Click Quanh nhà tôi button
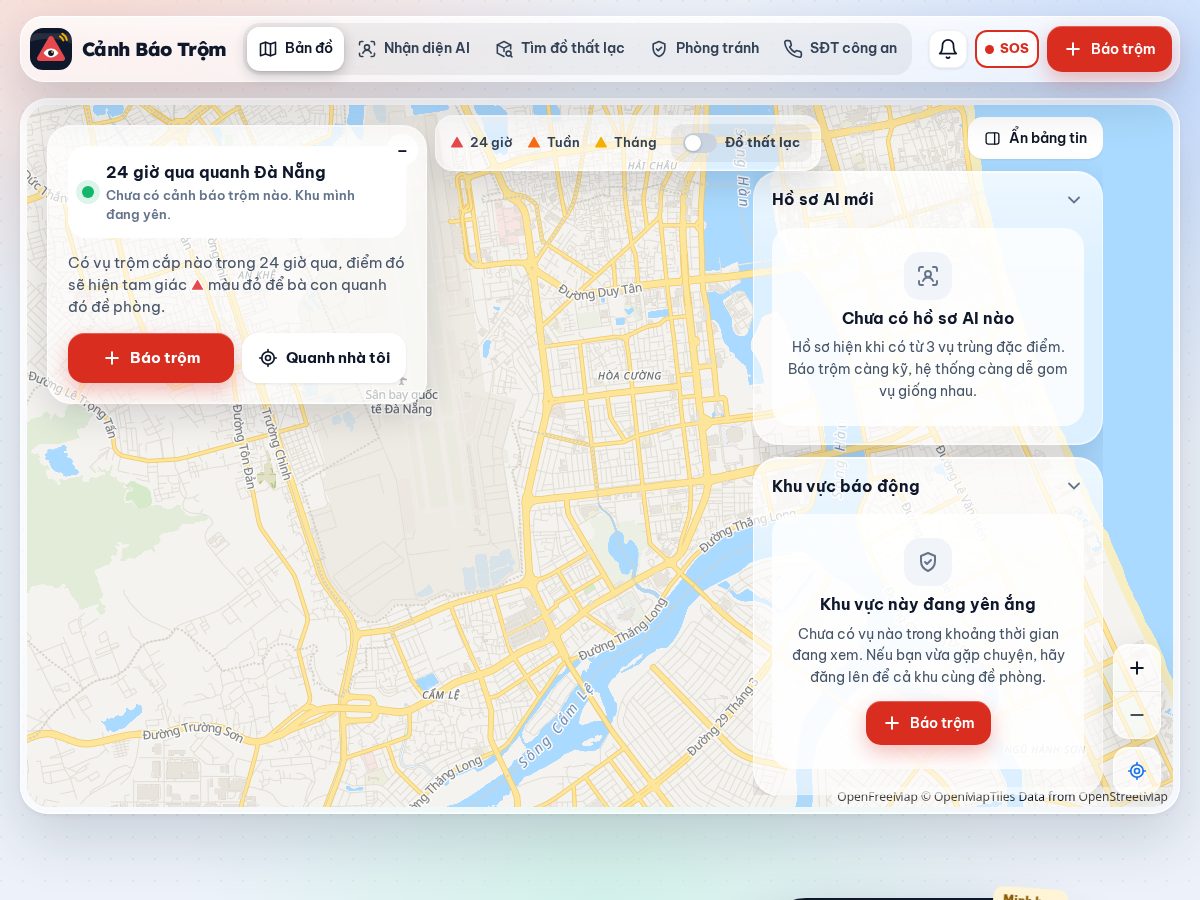 pos(324,358)
